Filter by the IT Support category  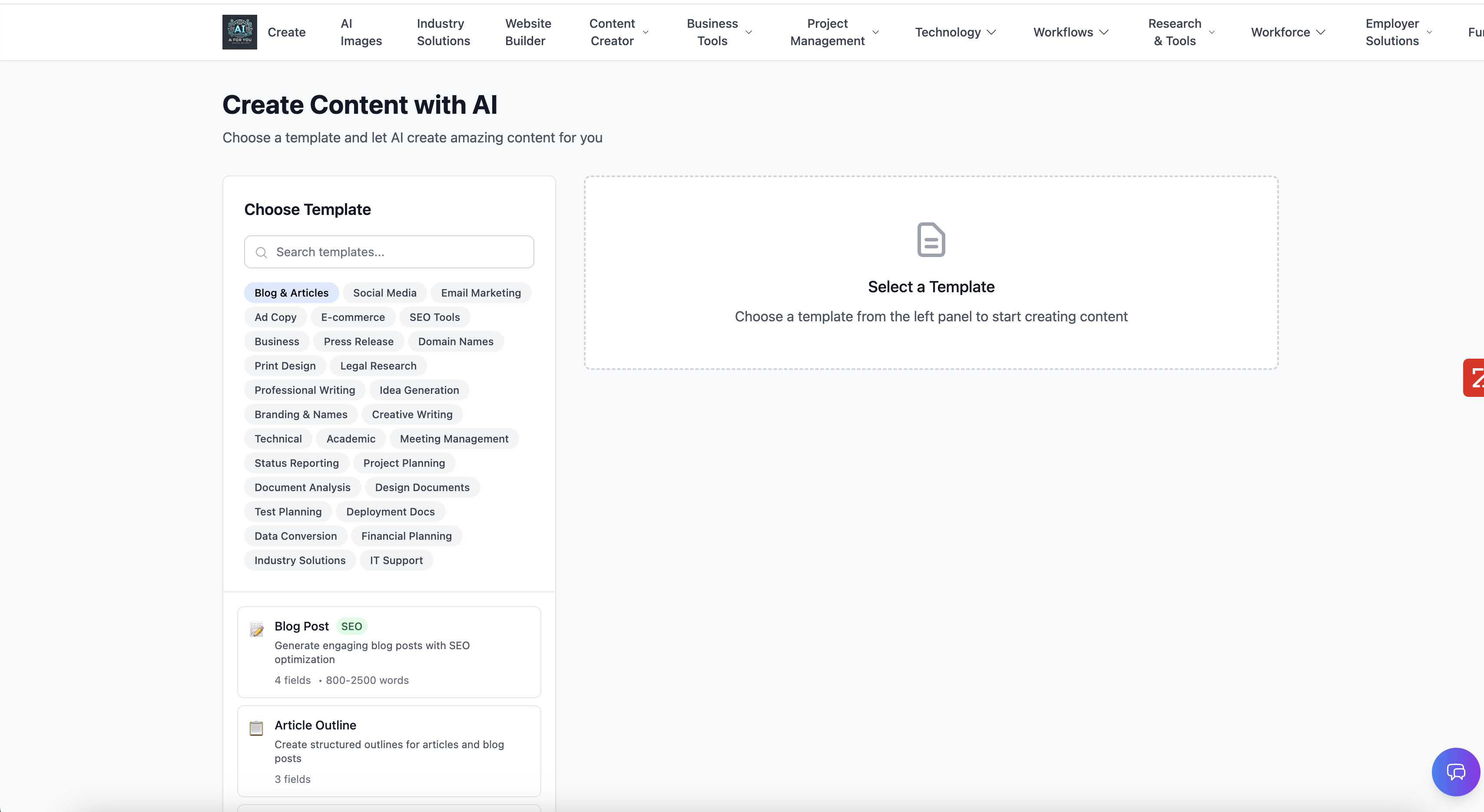pyautogui.click(x=396, y=560)
